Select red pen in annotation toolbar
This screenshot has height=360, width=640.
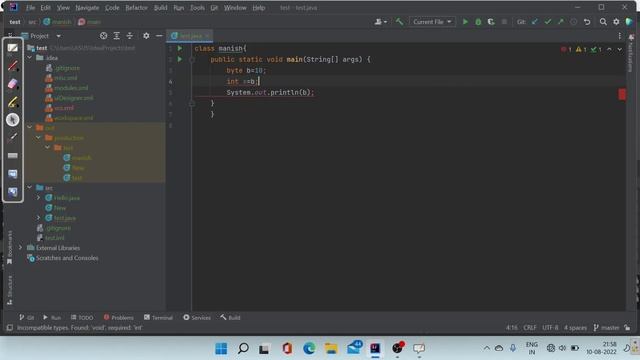pyautogui.click(x=13, y=66)
